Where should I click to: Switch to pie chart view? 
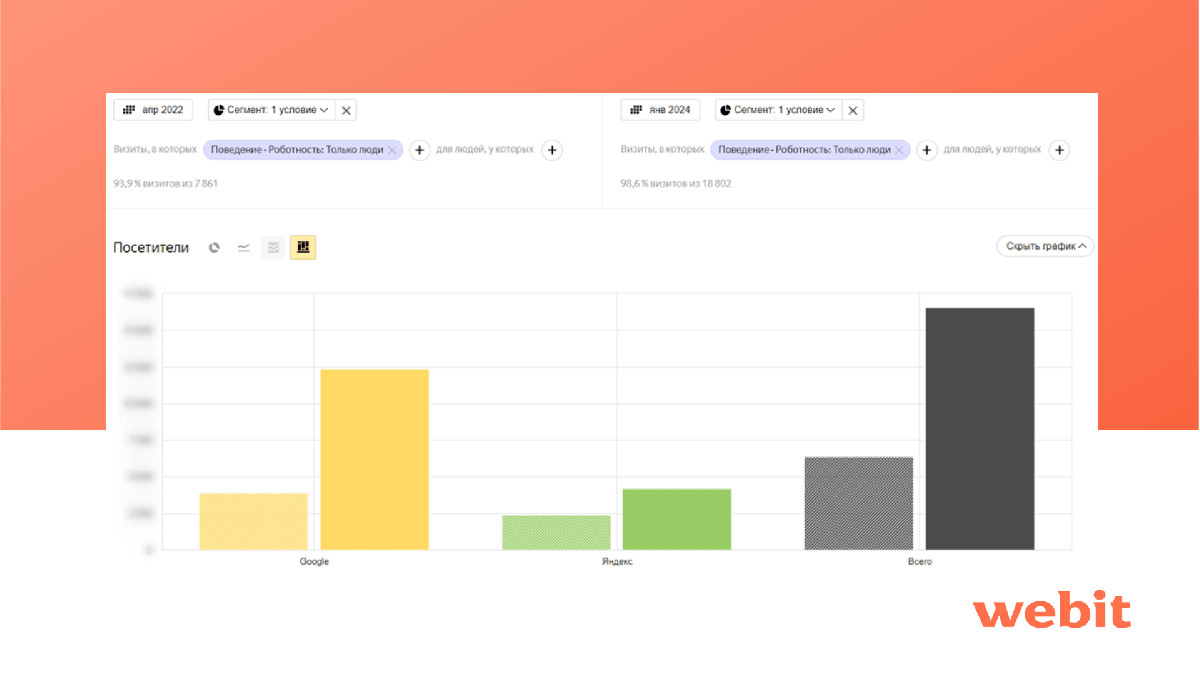[x=214, y=247]
